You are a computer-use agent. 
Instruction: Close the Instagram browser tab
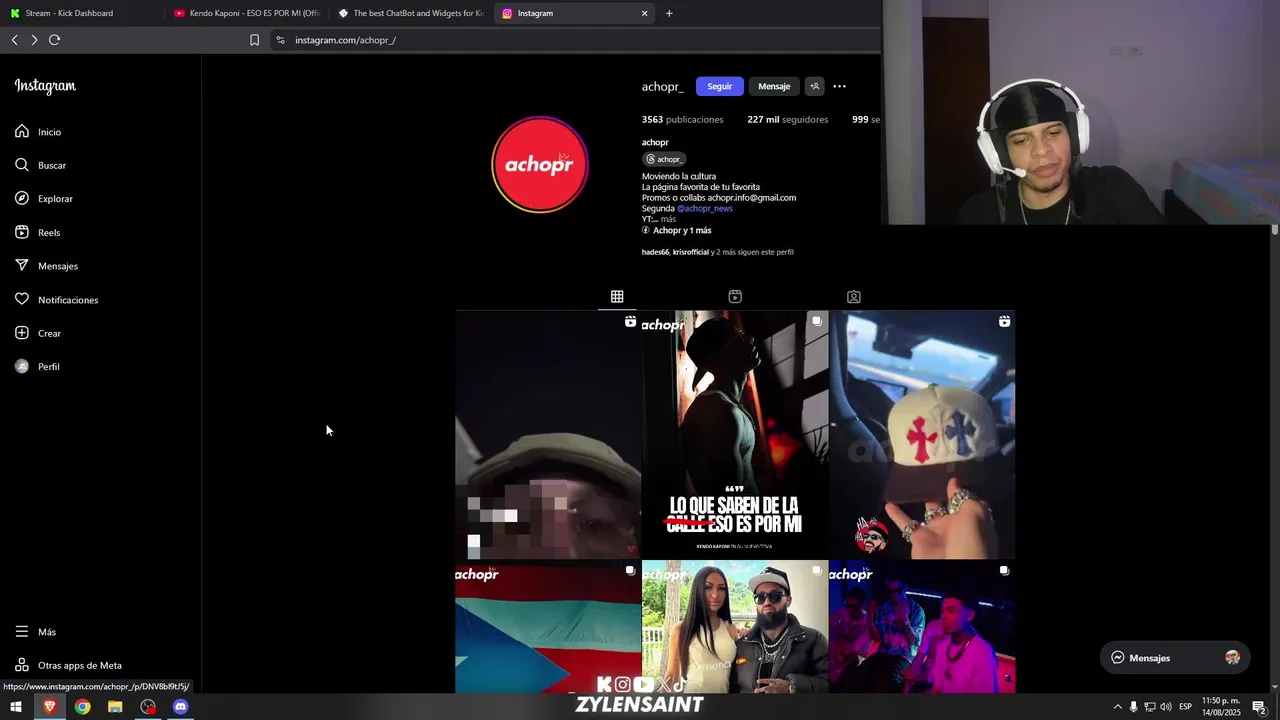pyautogui.click(x=644, y=13)
